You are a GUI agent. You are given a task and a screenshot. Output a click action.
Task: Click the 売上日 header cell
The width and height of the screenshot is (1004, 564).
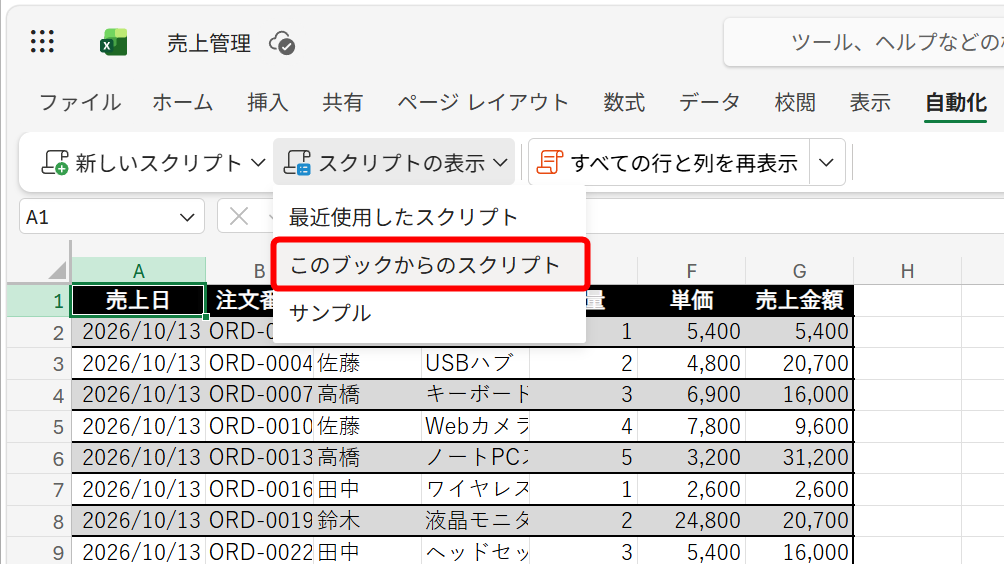point(138,300)
